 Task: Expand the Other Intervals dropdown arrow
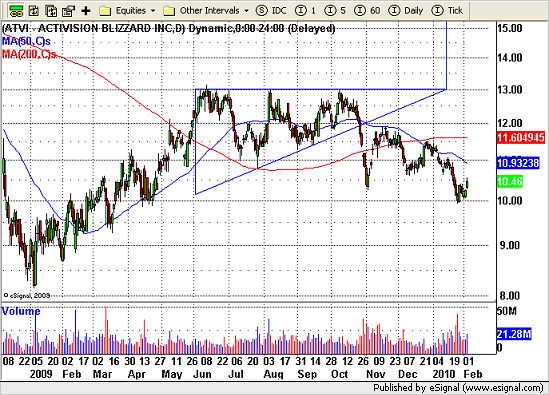click(x=246, y=11)
